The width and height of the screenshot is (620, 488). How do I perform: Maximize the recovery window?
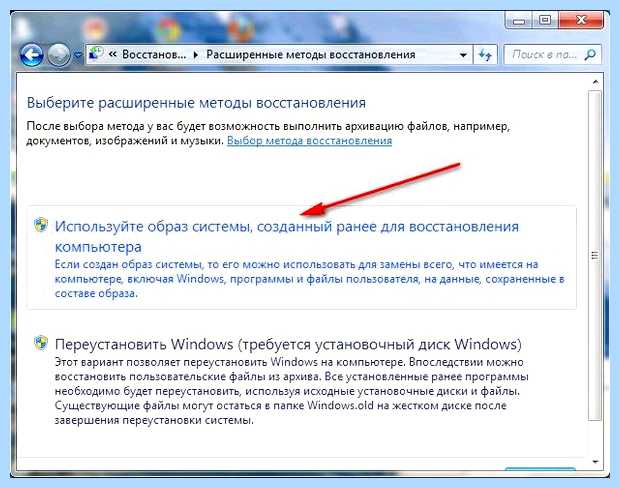coord(545,19)
